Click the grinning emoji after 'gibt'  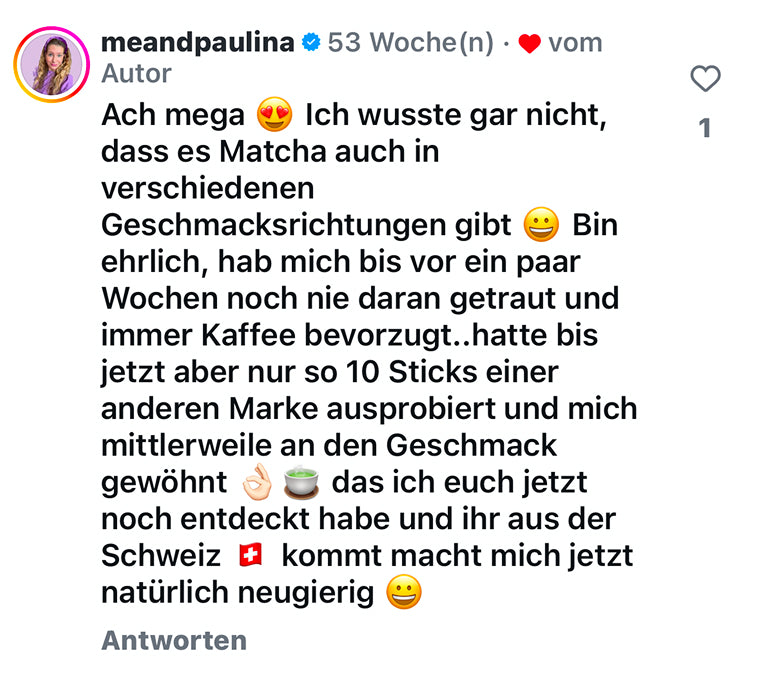click(541, 226)
